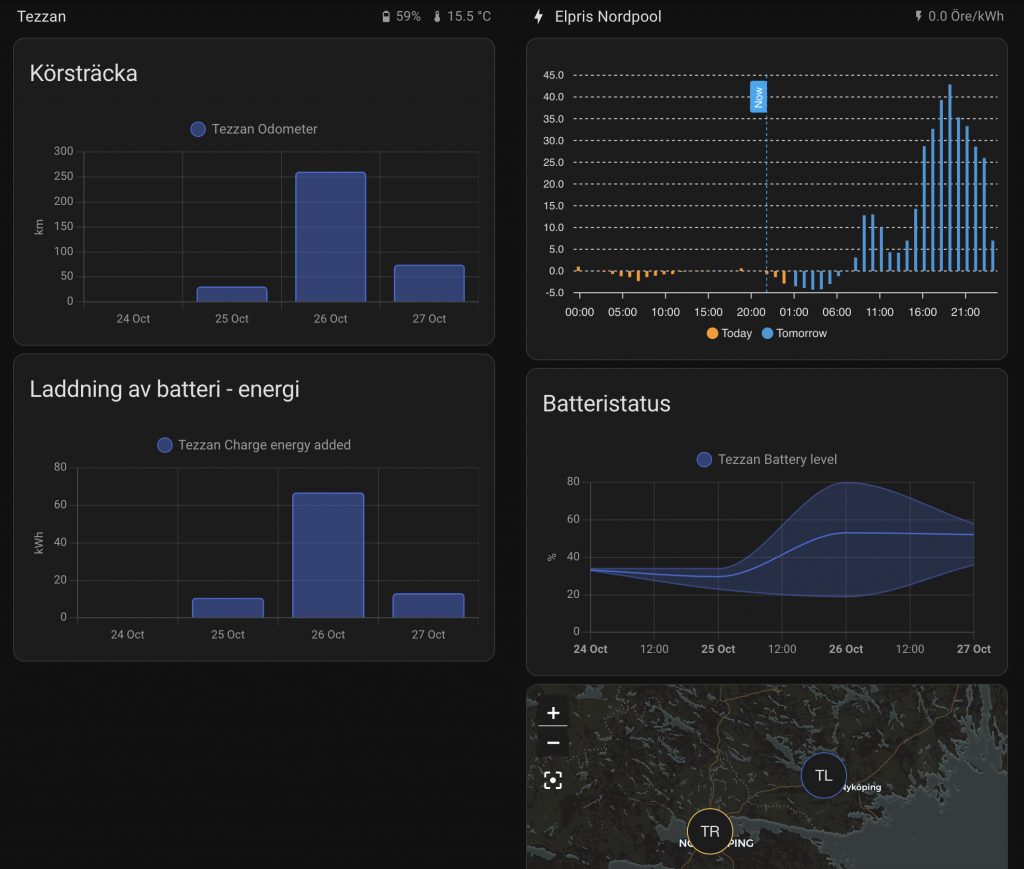This screenshot has height=869, width=1024.
Task: Toggle the Tomorrow series in the price chart
Action: [794, 333]
